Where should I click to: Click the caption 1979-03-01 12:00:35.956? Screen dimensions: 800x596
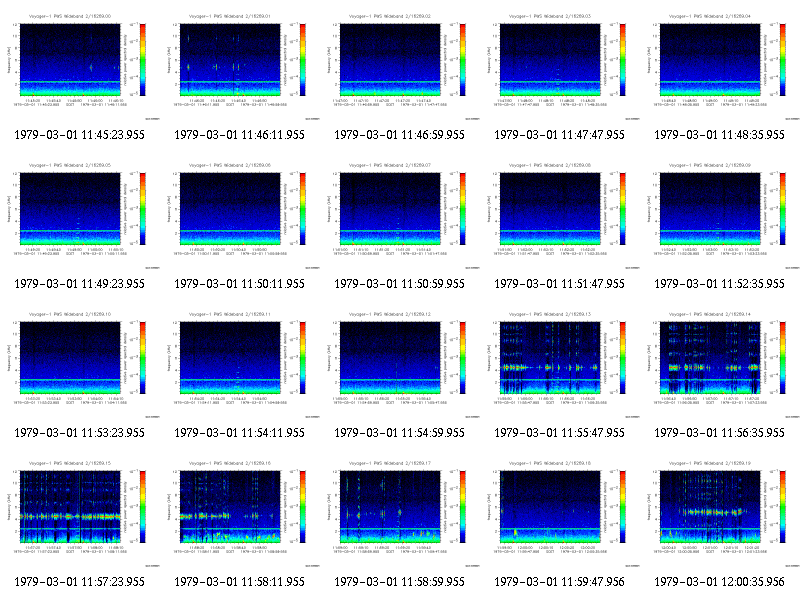click(x=719, y=582)
